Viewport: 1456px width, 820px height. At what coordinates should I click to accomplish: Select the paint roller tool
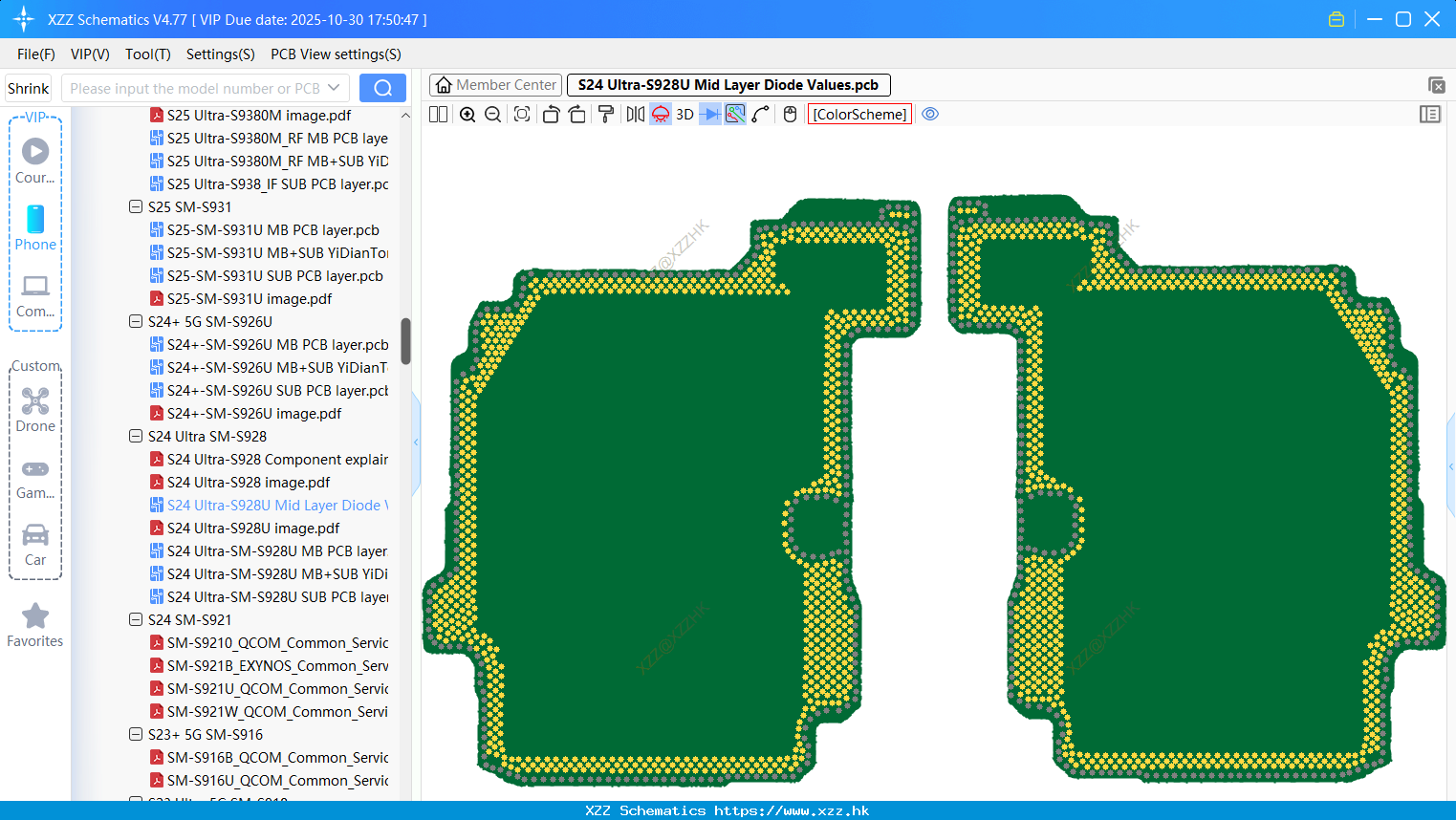pos(605,114)
